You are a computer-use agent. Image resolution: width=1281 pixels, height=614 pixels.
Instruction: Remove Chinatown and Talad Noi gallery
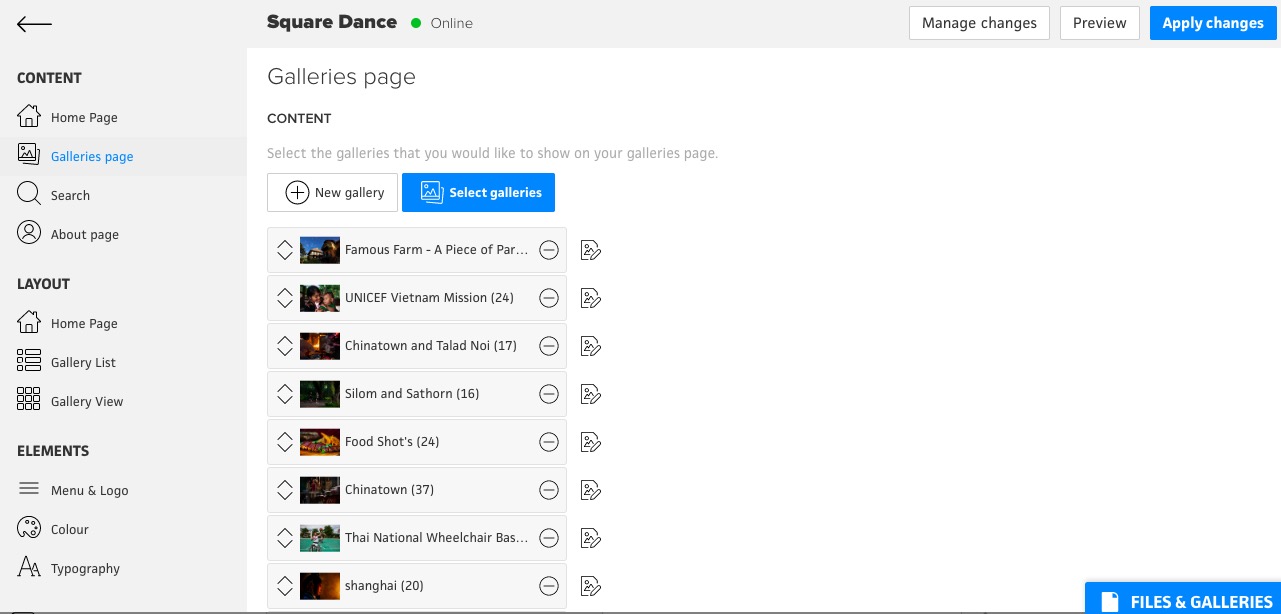pos(549,346)
